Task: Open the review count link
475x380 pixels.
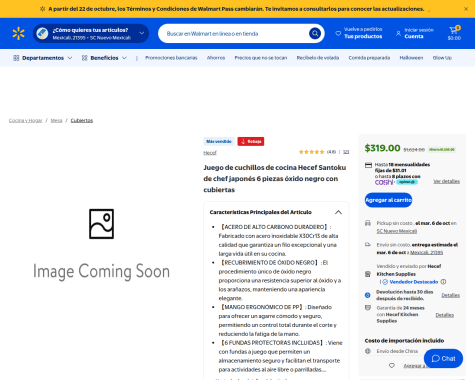Action: [x=346, y=152]
